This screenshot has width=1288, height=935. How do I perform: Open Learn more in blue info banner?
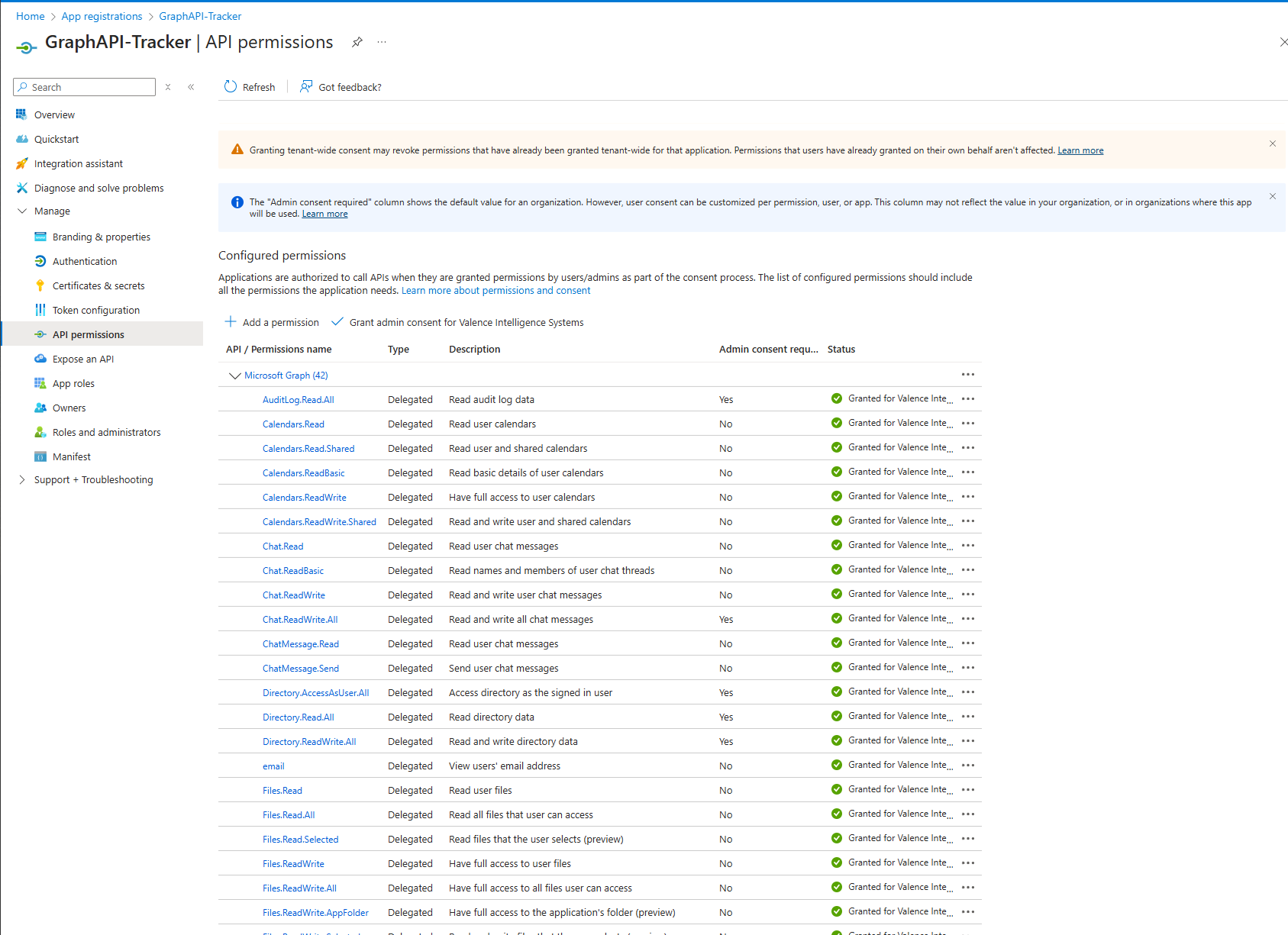point(324,214)
